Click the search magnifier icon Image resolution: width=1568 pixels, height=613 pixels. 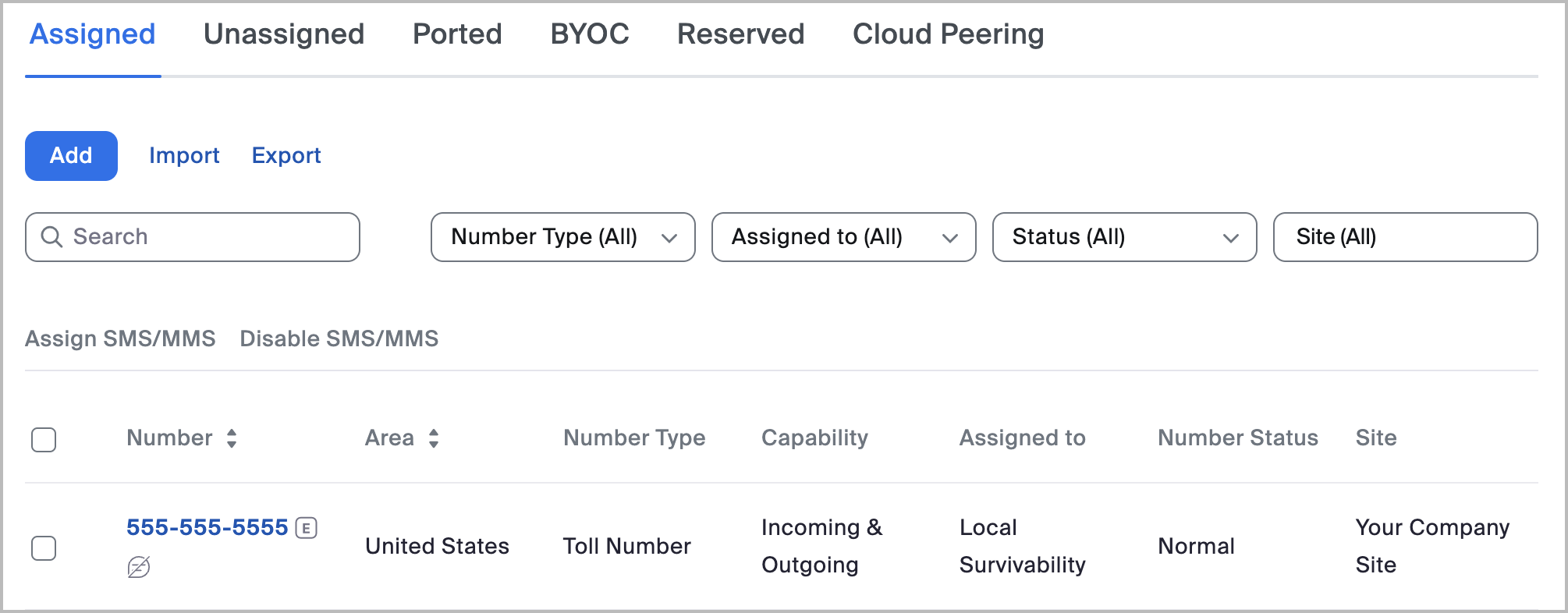tap(51, 237)
